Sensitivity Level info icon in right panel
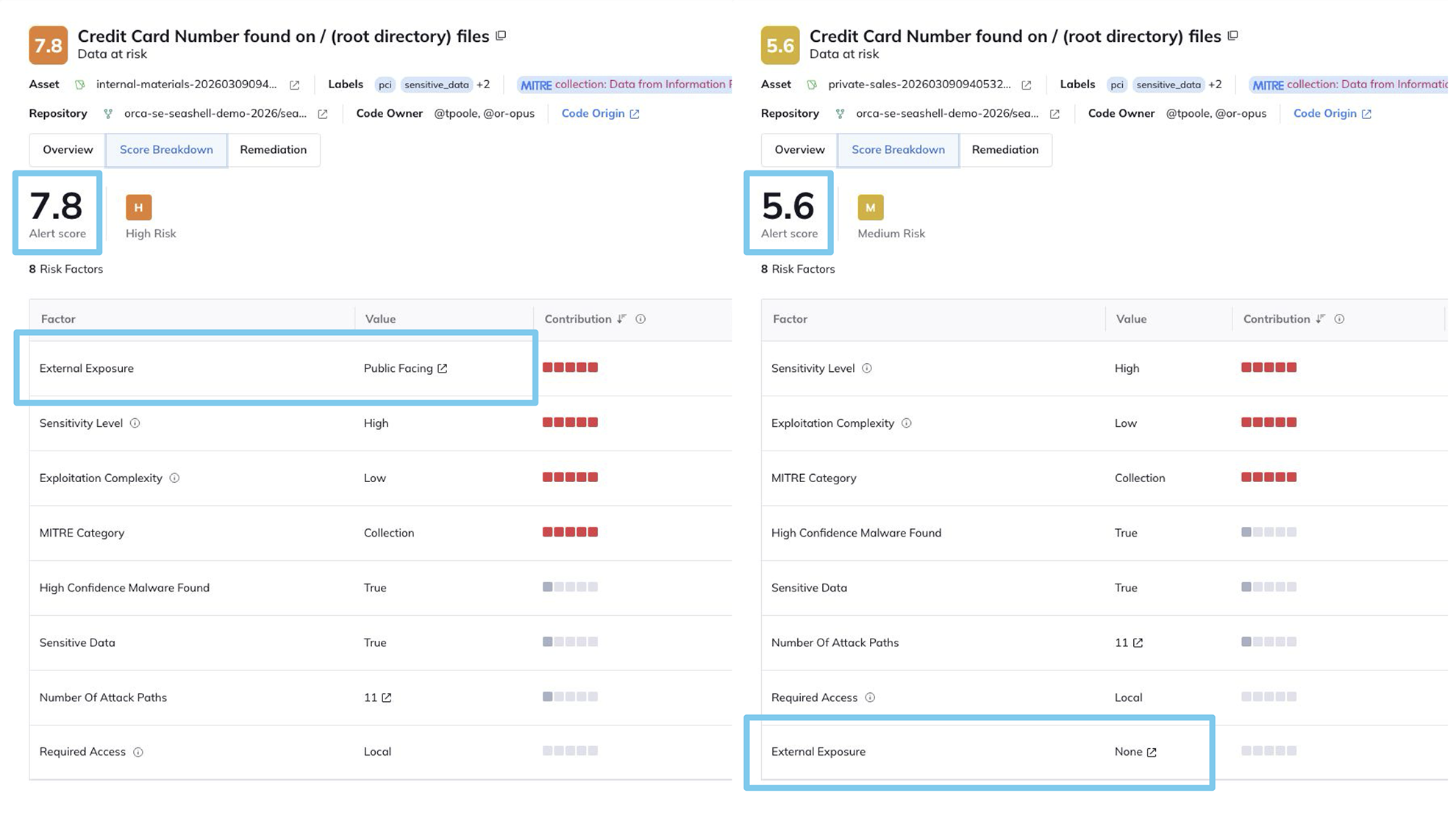 [x=867, y=368]
